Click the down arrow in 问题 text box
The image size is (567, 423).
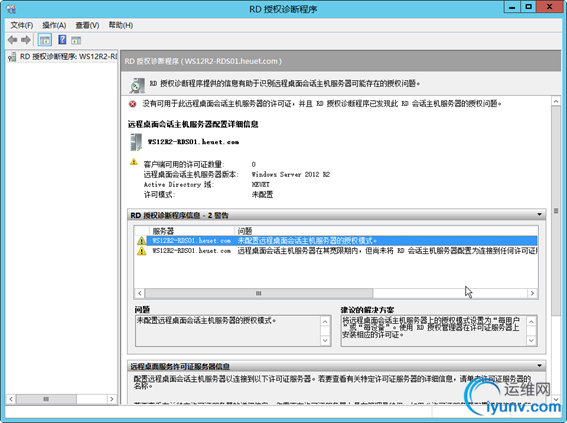(x=325, y=340)
